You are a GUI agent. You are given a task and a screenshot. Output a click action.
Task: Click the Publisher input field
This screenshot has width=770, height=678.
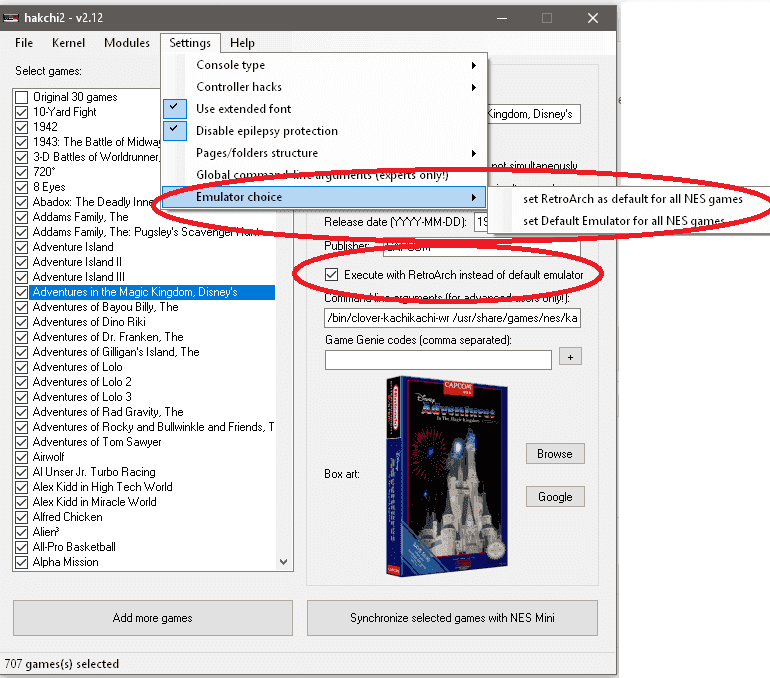tap(481, 248)
